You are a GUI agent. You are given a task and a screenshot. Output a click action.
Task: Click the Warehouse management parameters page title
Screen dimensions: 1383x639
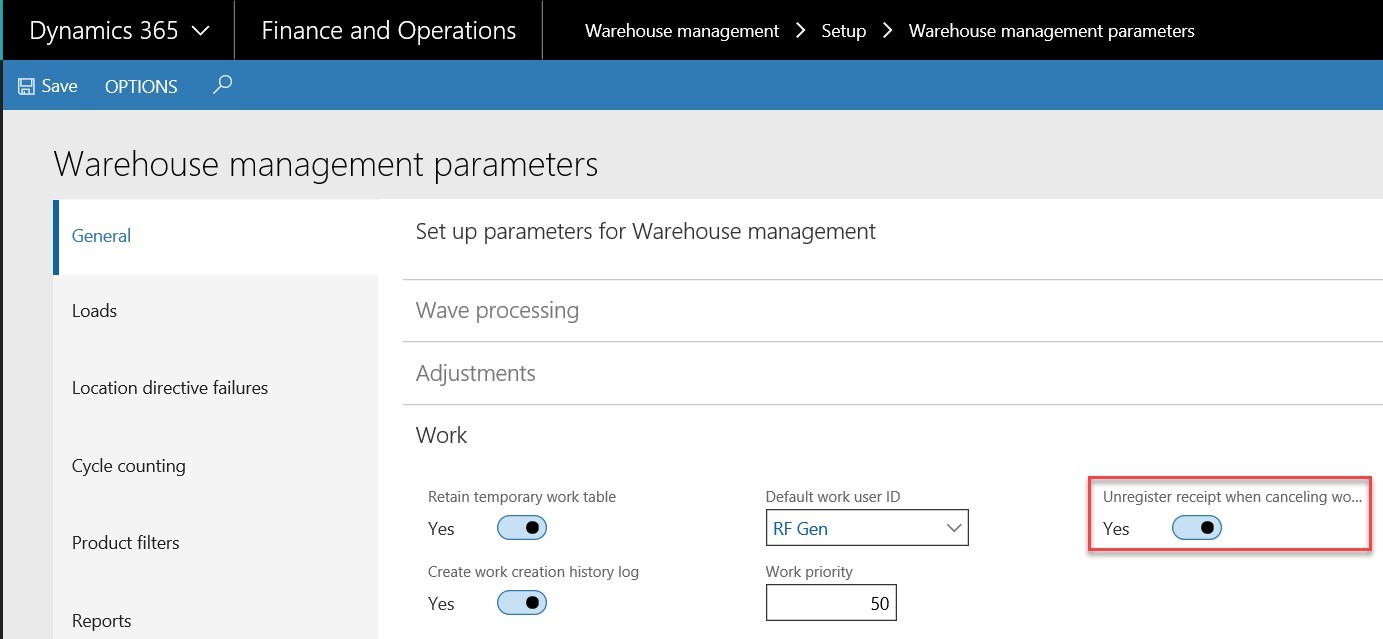pyautogui.click(x=326, y=164)
